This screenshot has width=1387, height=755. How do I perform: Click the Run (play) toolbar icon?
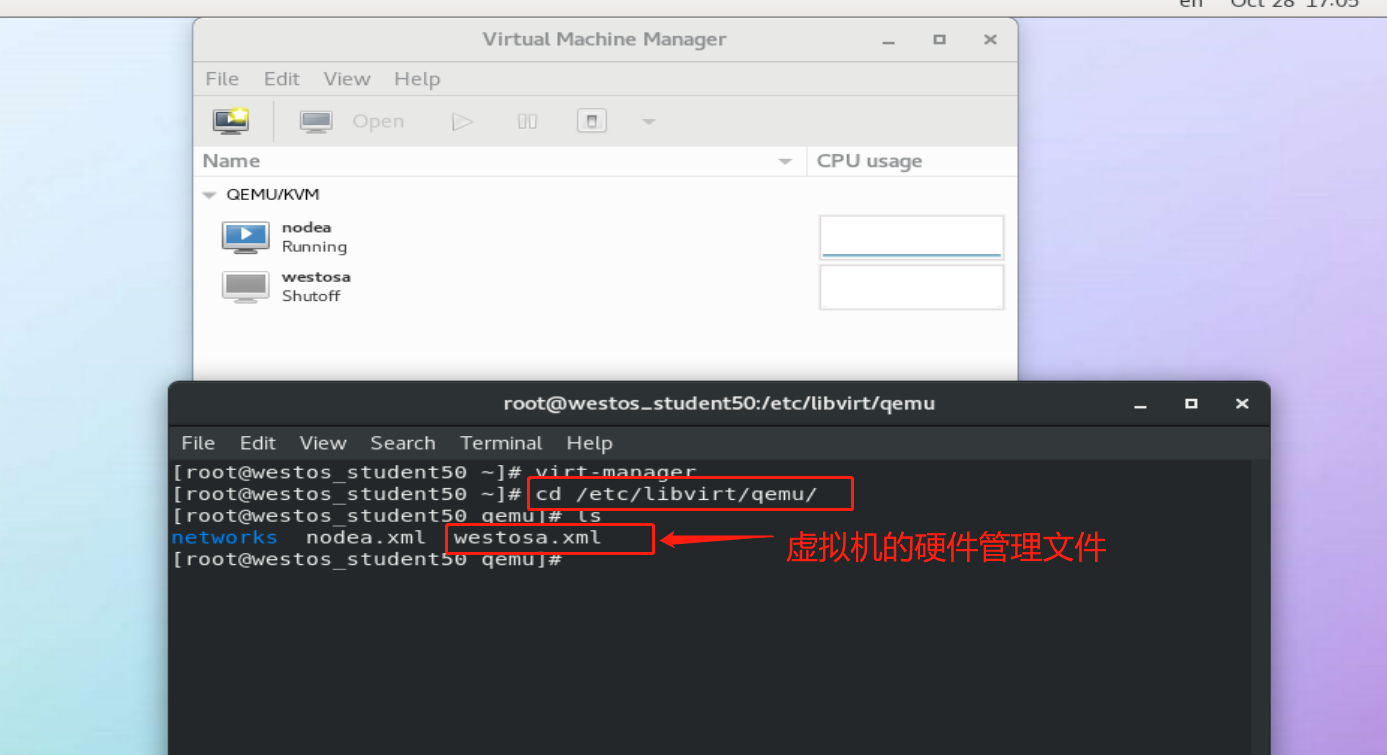point(461,121)
